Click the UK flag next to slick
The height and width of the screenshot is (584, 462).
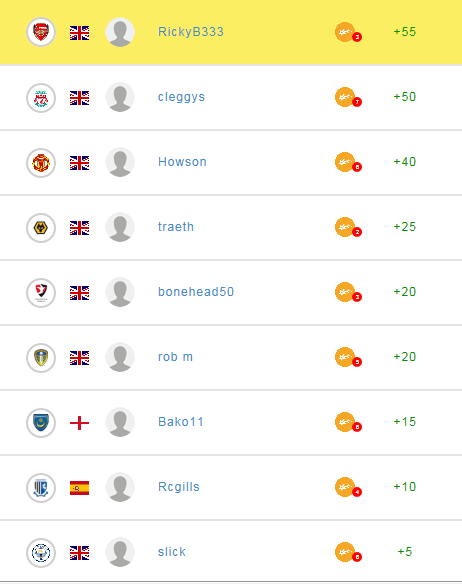pos(79,553)
